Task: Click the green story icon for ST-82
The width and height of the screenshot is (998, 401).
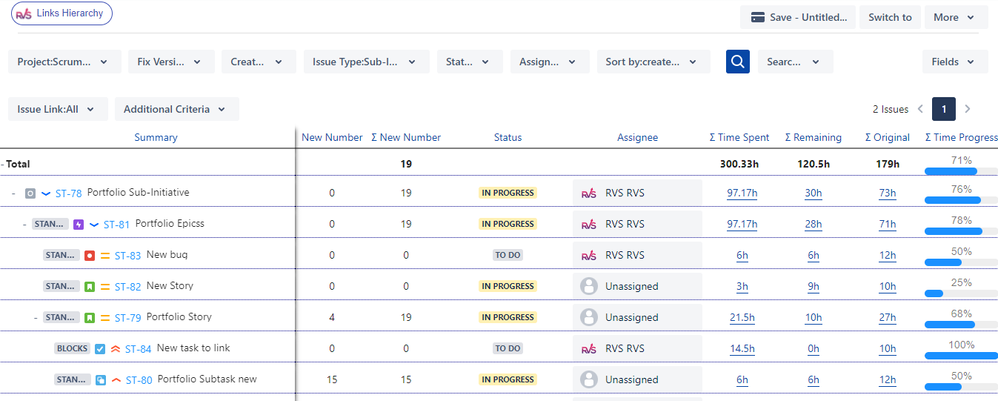Action: [90, 286]
